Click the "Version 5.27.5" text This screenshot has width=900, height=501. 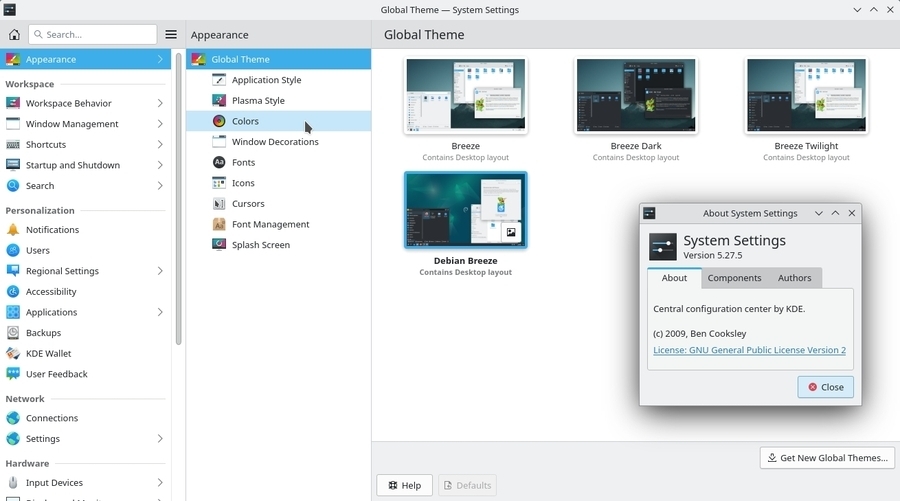point(712,255)
